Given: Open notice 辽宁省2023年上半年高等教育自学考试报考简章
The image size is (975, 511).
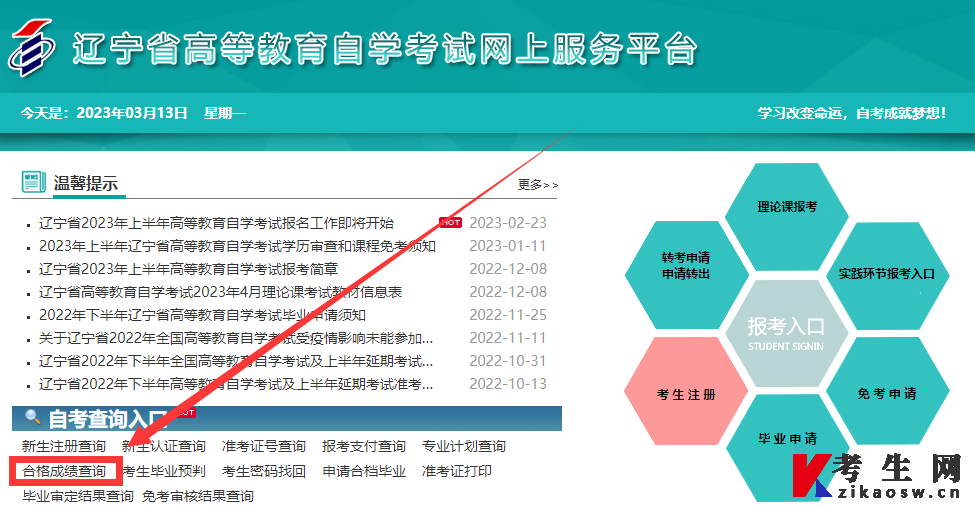Looking at the screenshot, I should [188, 269].
